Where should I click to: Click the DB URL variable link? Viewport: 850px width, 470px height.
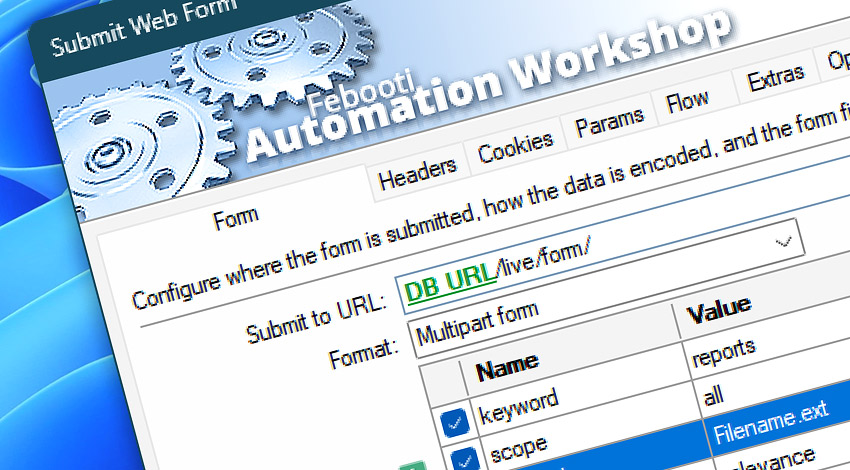point(450,283)
